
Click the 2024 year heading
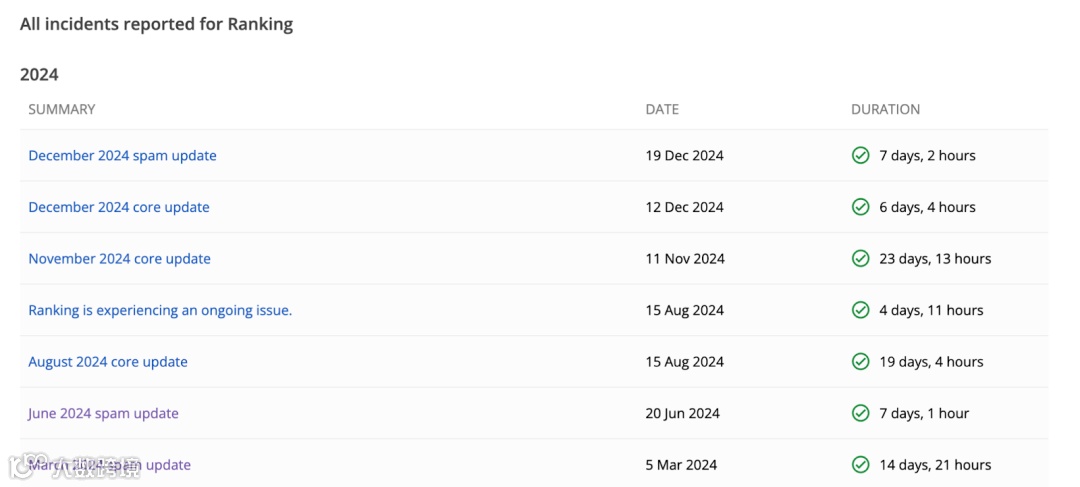coord(39,74)
